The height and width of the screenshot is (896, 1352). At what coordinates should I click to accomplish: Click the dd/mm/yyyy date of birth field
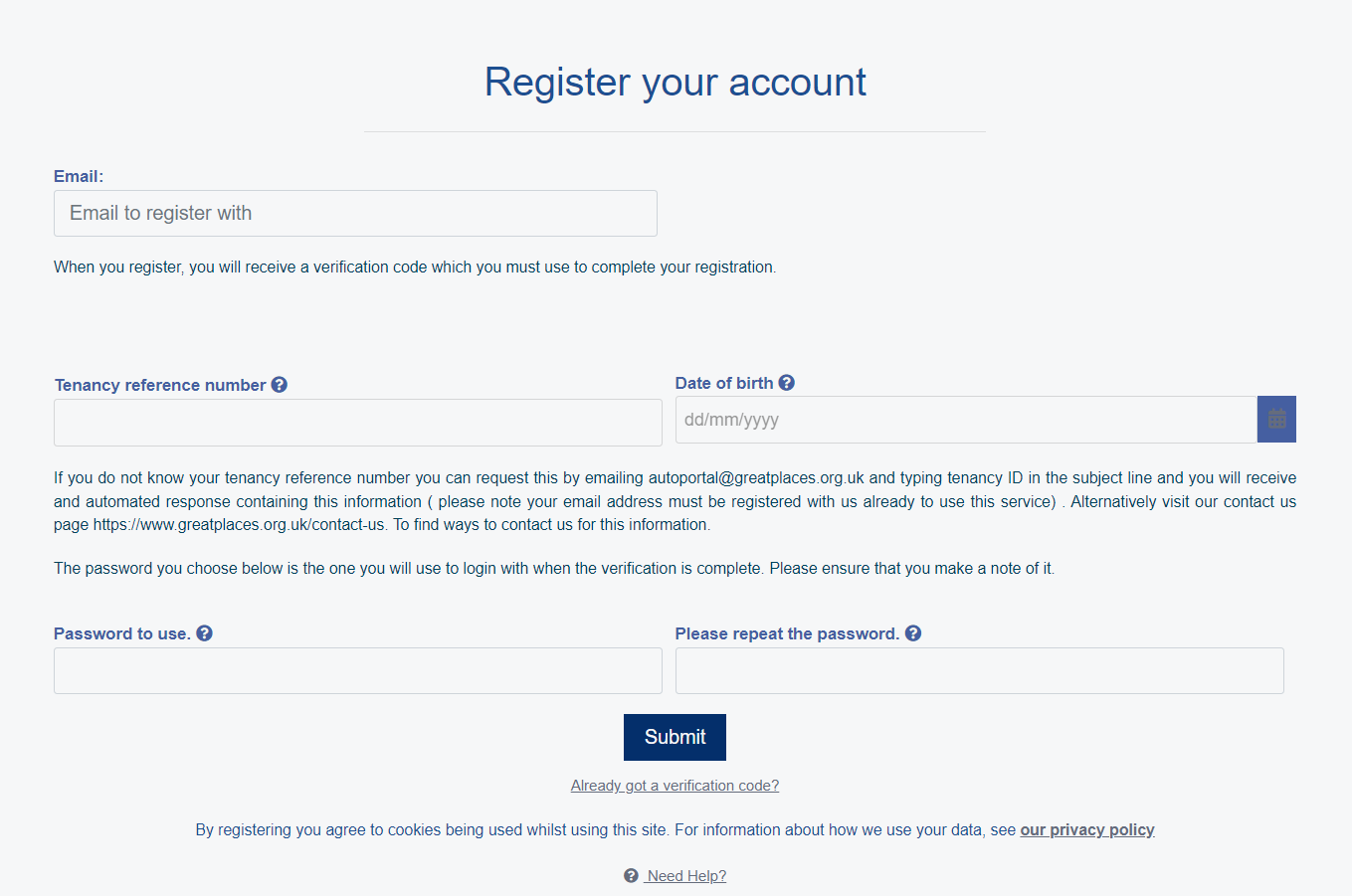point(965,420)
